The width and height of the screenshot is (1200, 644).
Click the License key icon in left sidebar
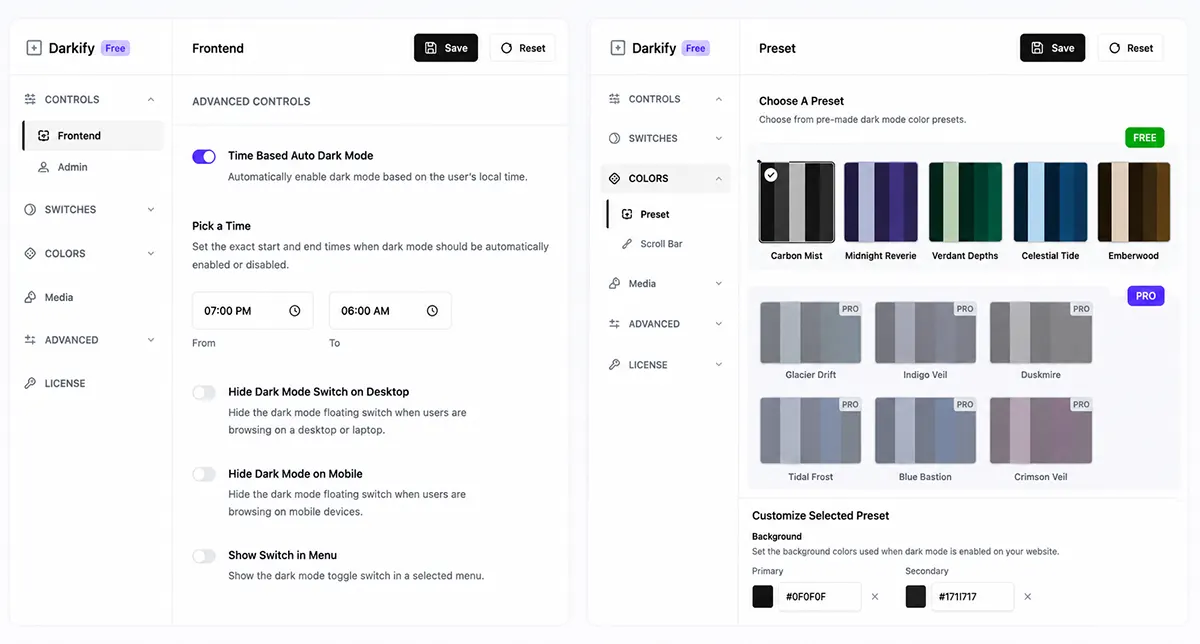31,383
